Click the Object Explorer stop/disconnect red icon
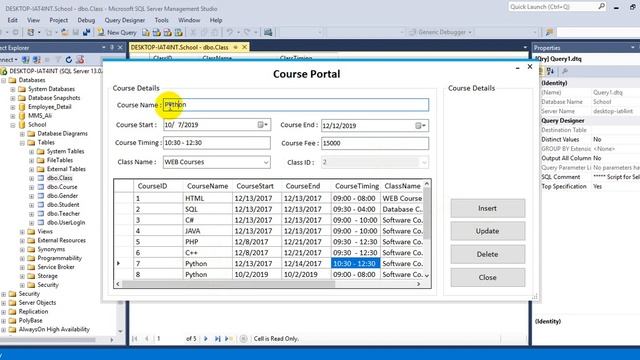This screenshot has width=640, height=360. tap(80, 60)
